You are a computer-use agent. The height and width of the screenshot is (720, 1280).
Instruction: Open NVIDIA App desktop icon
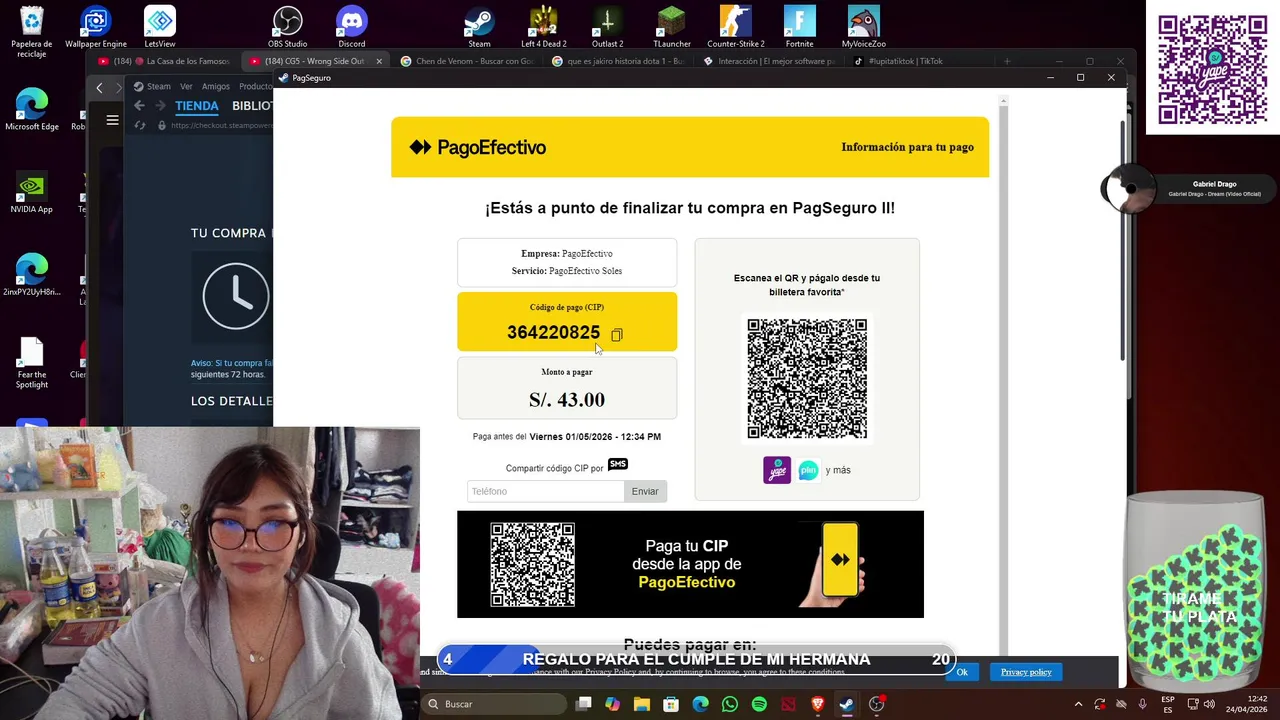pos(32,192)
